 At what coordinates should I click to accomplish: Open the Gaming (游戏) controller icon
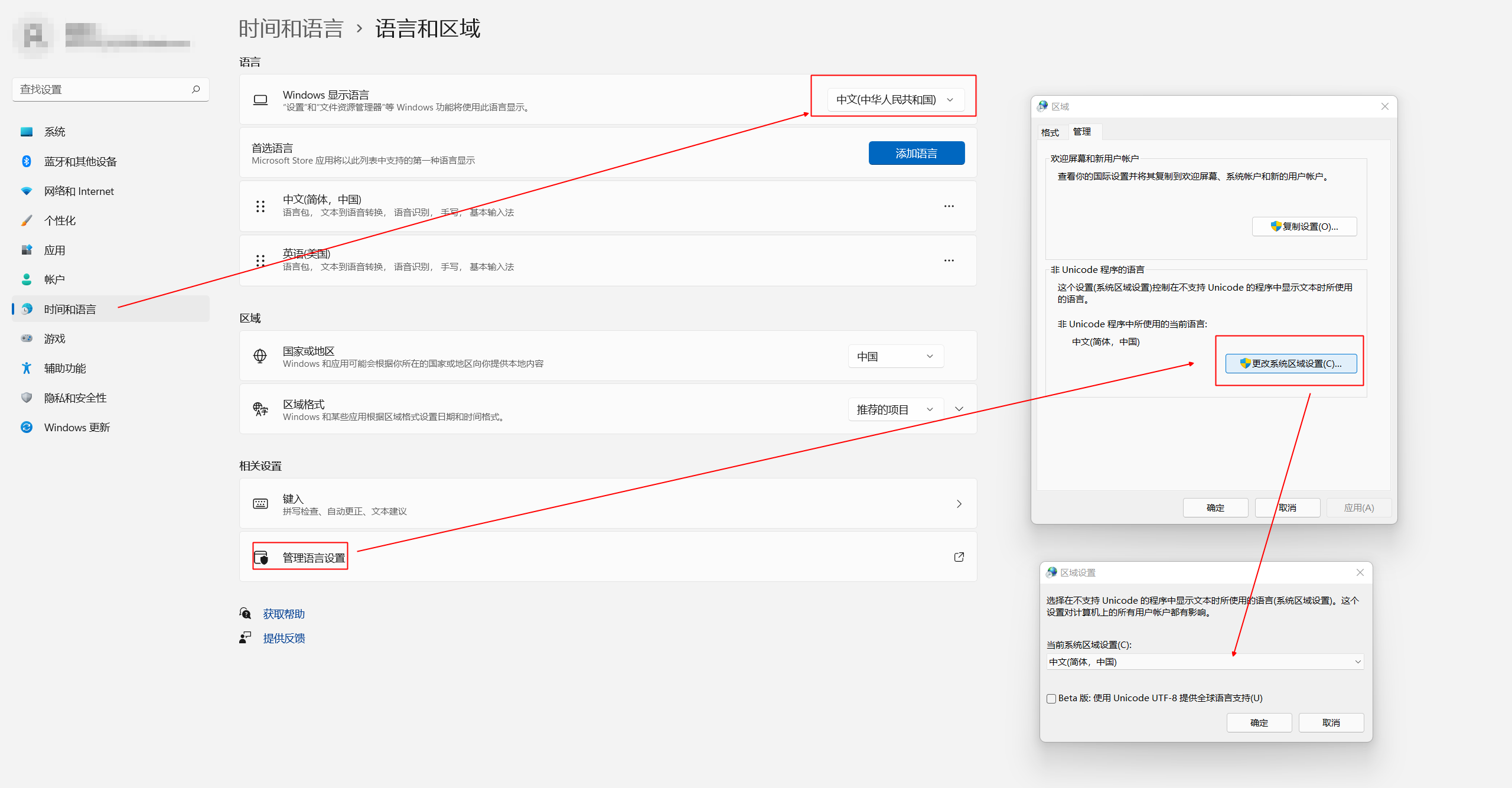click(x=27, y=338)
